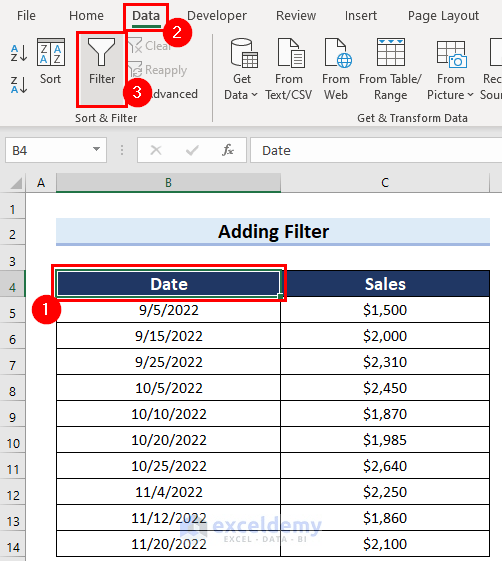The width and height of the screenshot is (502, 561).
Task: Go to Page Layout tab
Action: click(x=443, y=16)
